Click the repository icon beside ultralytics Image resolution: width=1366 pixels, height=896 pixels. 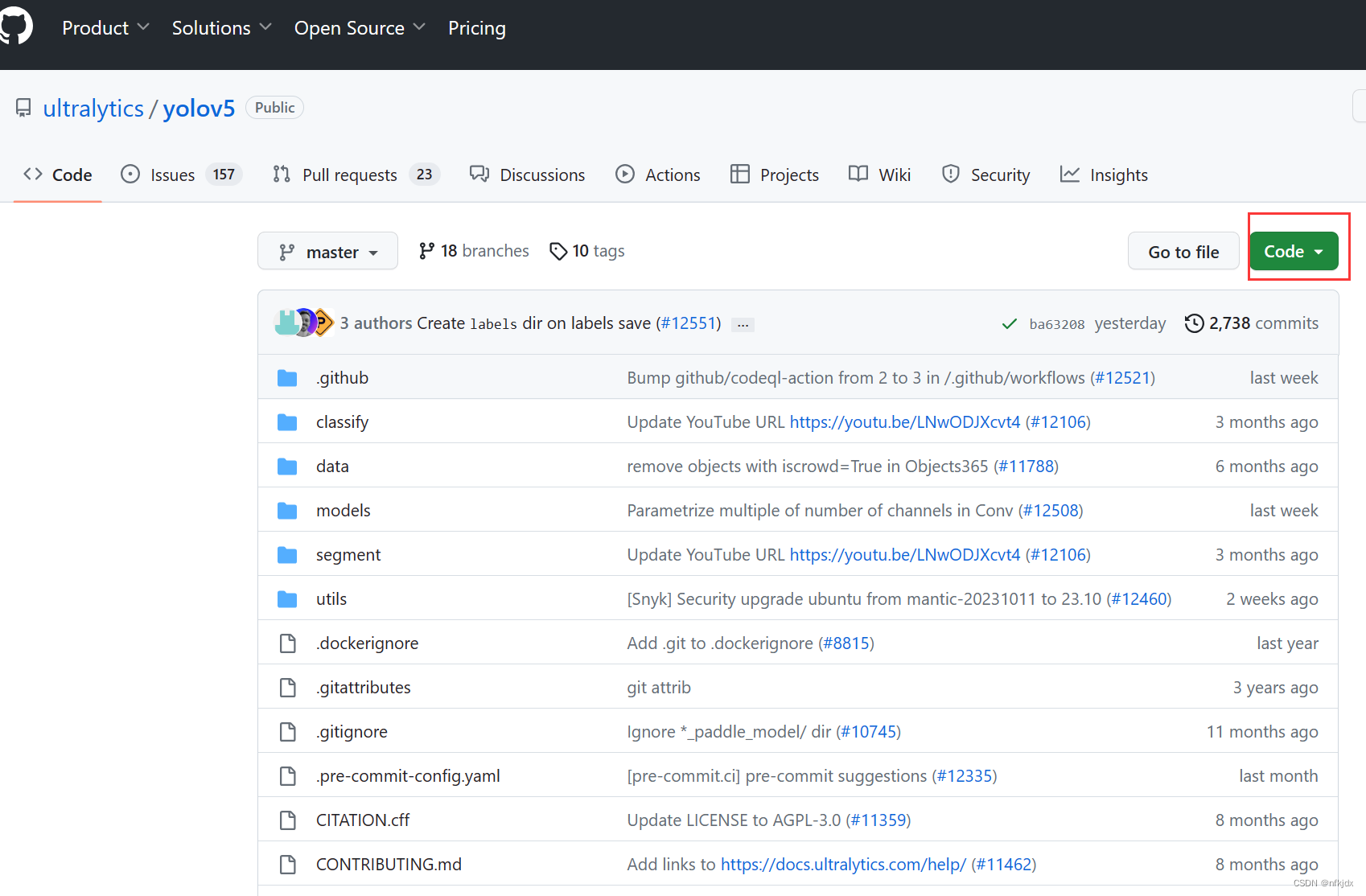(x=24, y=108)
